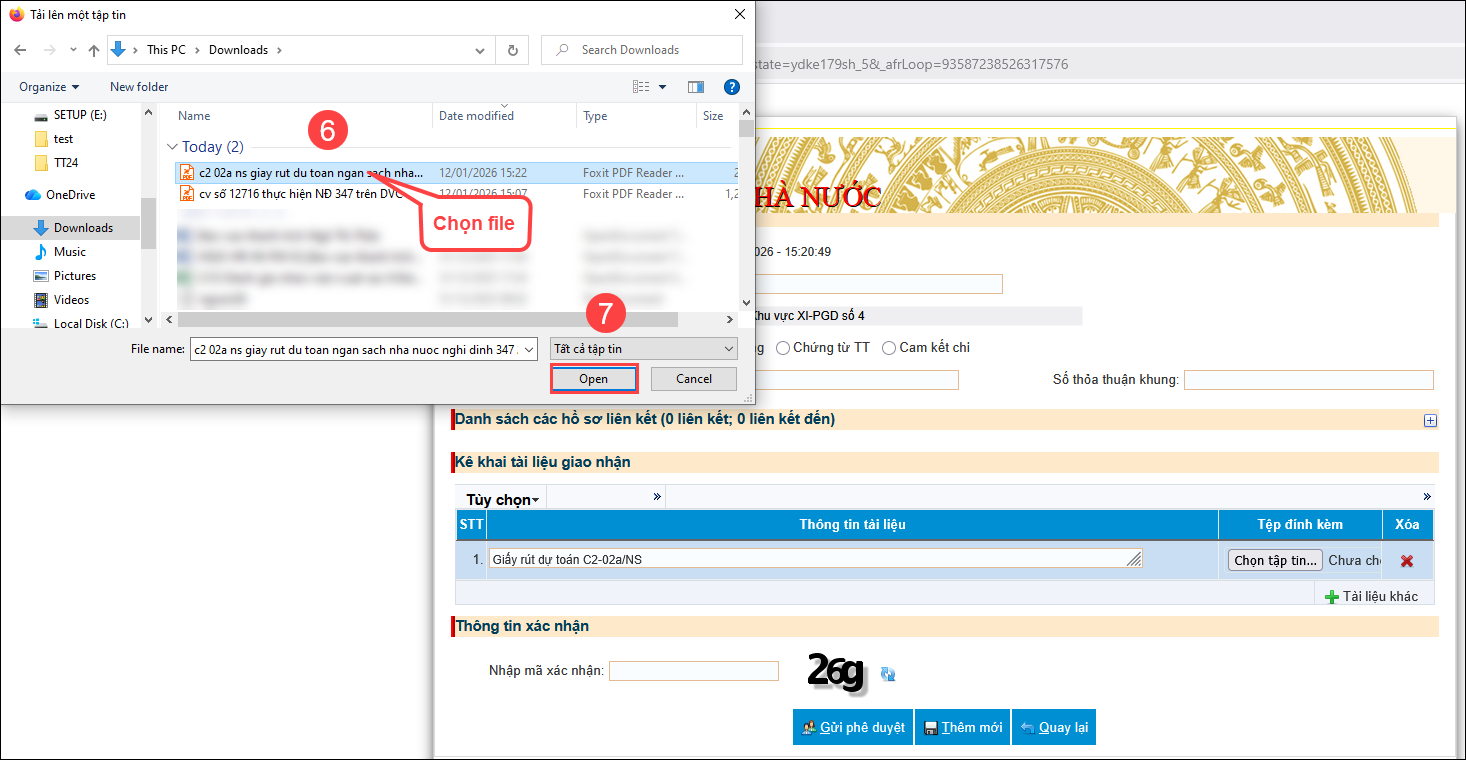Click the navigation pane vertical scrollbar
Image resolution: width=1466 pixels, height=760 pixels.
click(x=148, y=222)
